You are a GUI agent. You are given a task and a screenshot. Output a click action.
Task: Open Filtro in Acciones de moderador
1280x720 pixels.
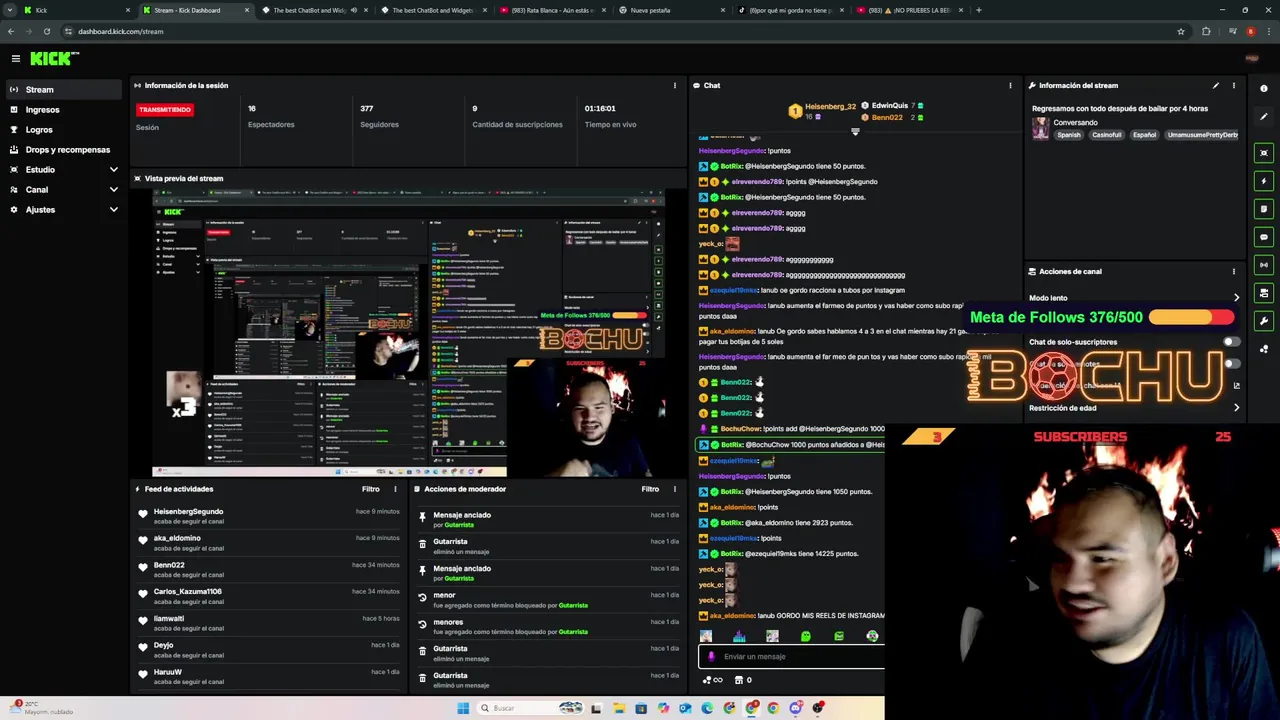click(x=650, y=490)
